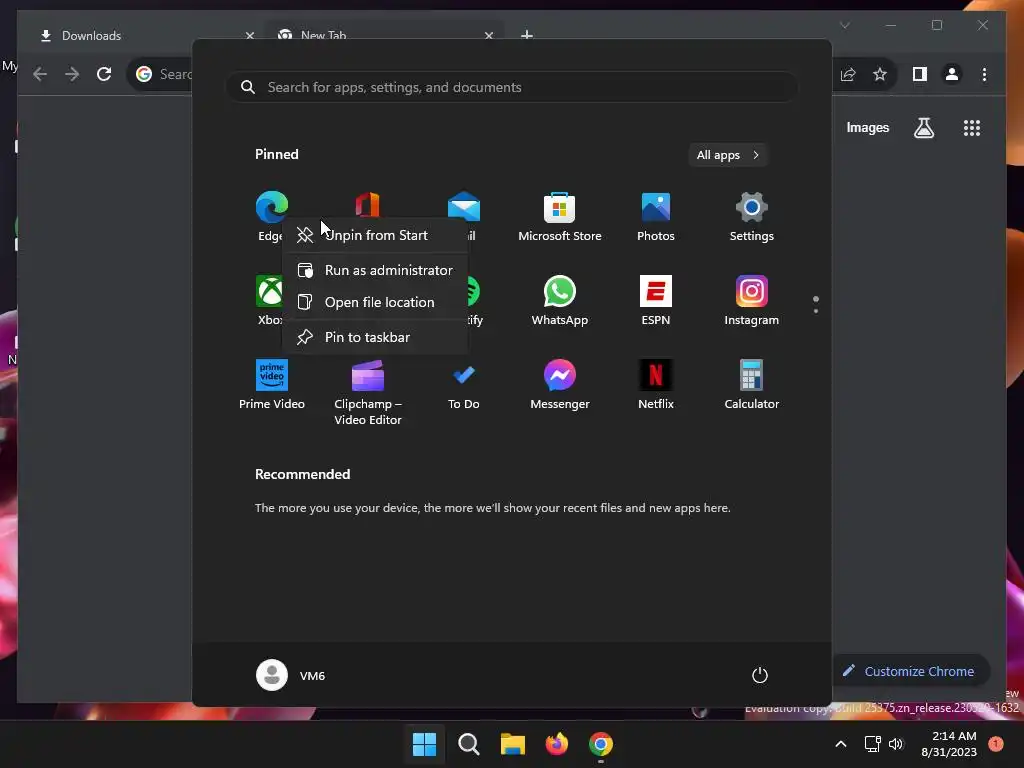Click the Start menu power button
The height and width of the screenshot is (768, 1024).
click(760, 675)
